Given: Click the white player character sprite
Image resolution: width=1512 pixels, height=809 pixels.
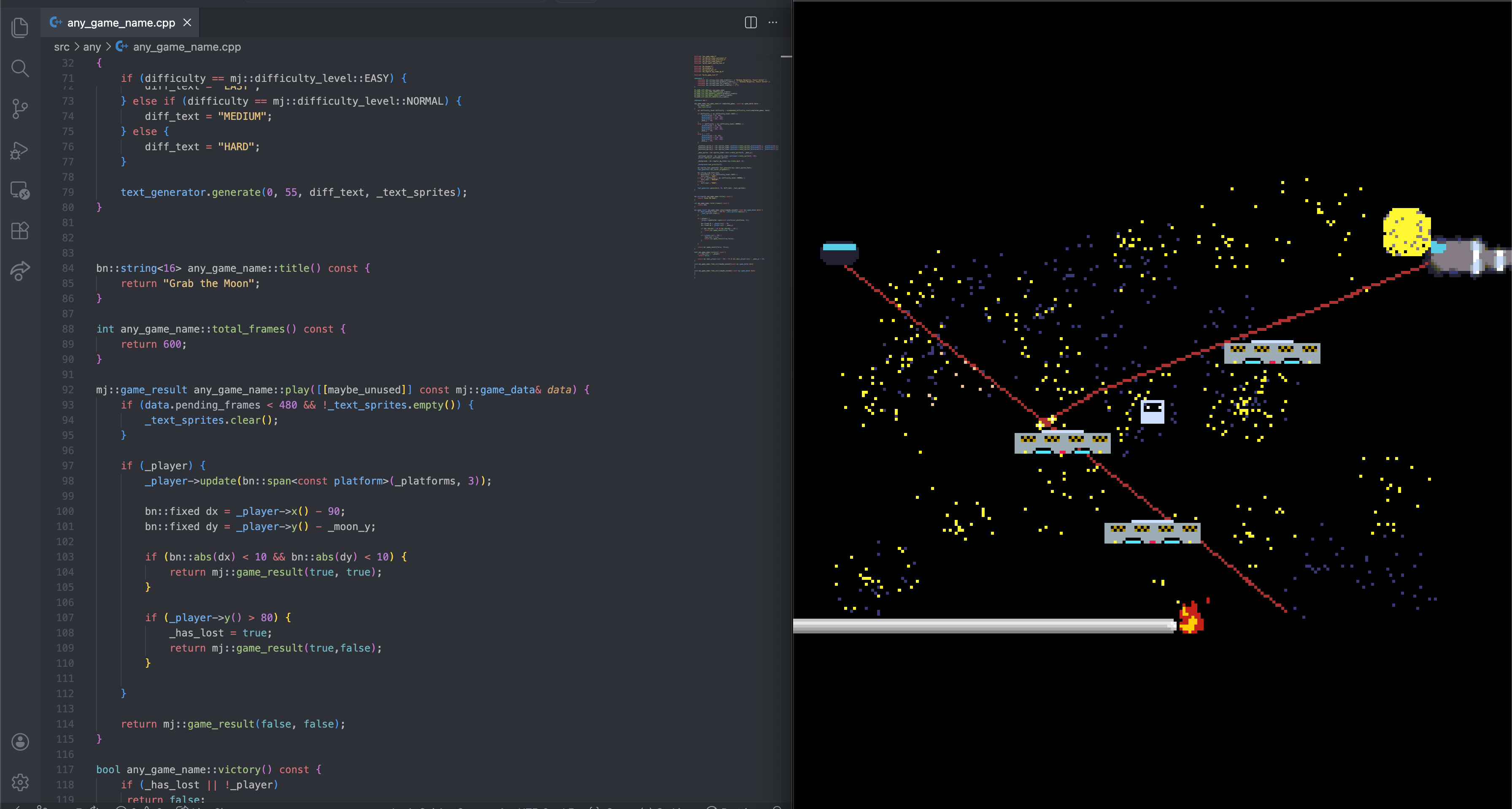Looking at the screenshot, I should tap(1152, 411).
